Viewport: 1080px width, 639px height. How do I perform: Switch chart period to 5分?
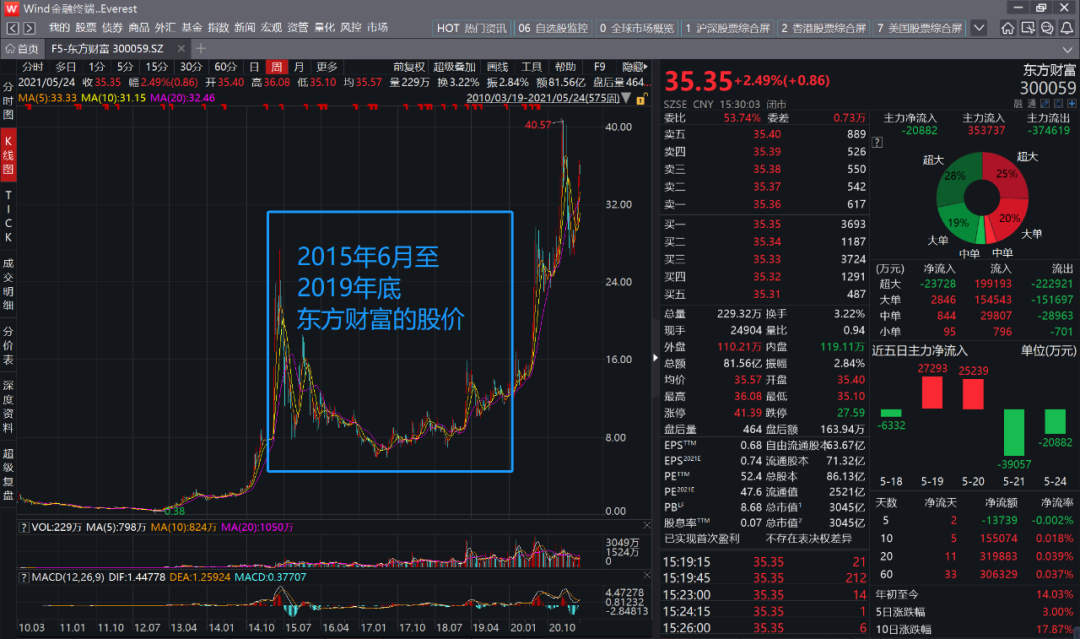point(125,67)
